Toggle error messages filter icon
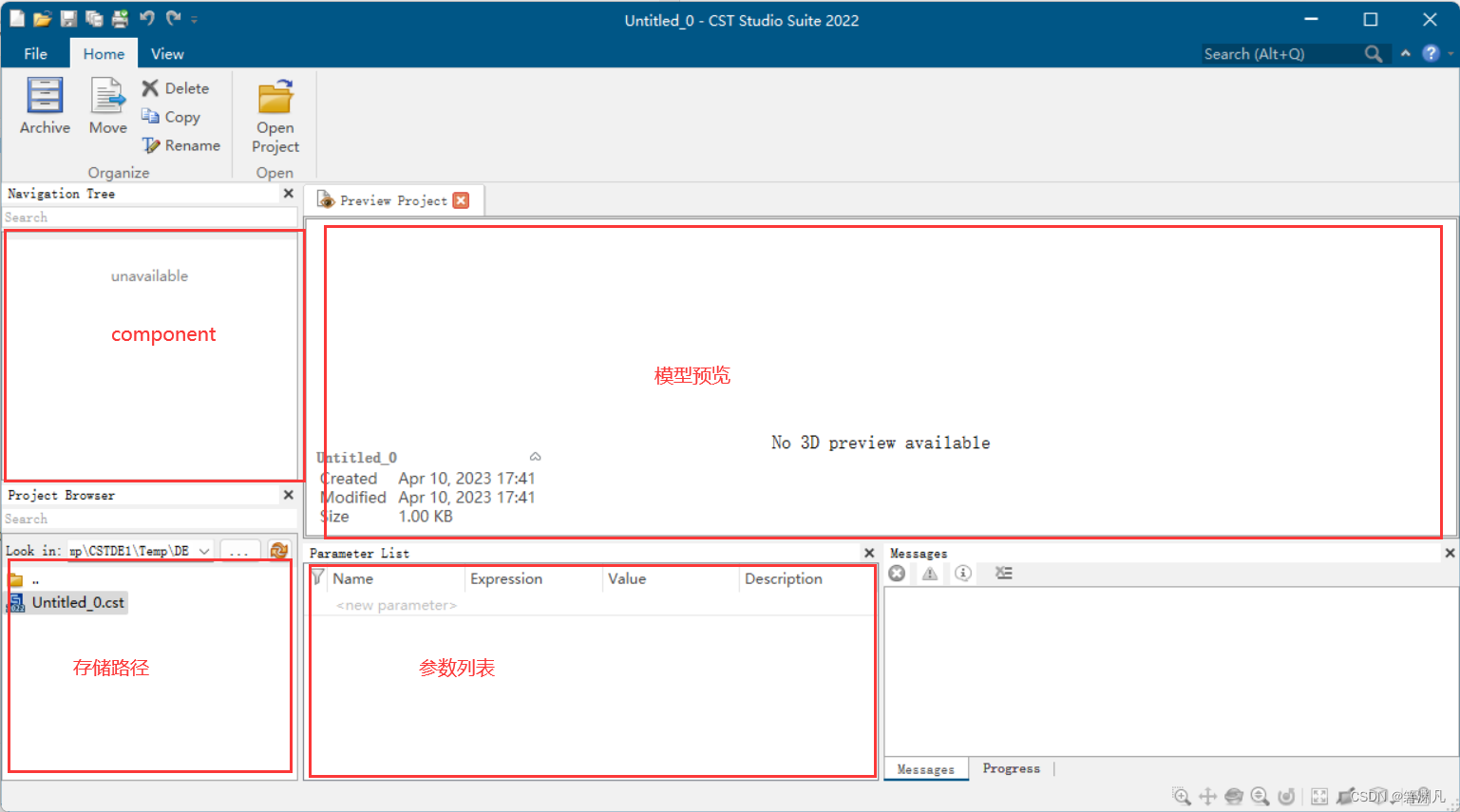 pyautogui.click(x=897, y=574)
